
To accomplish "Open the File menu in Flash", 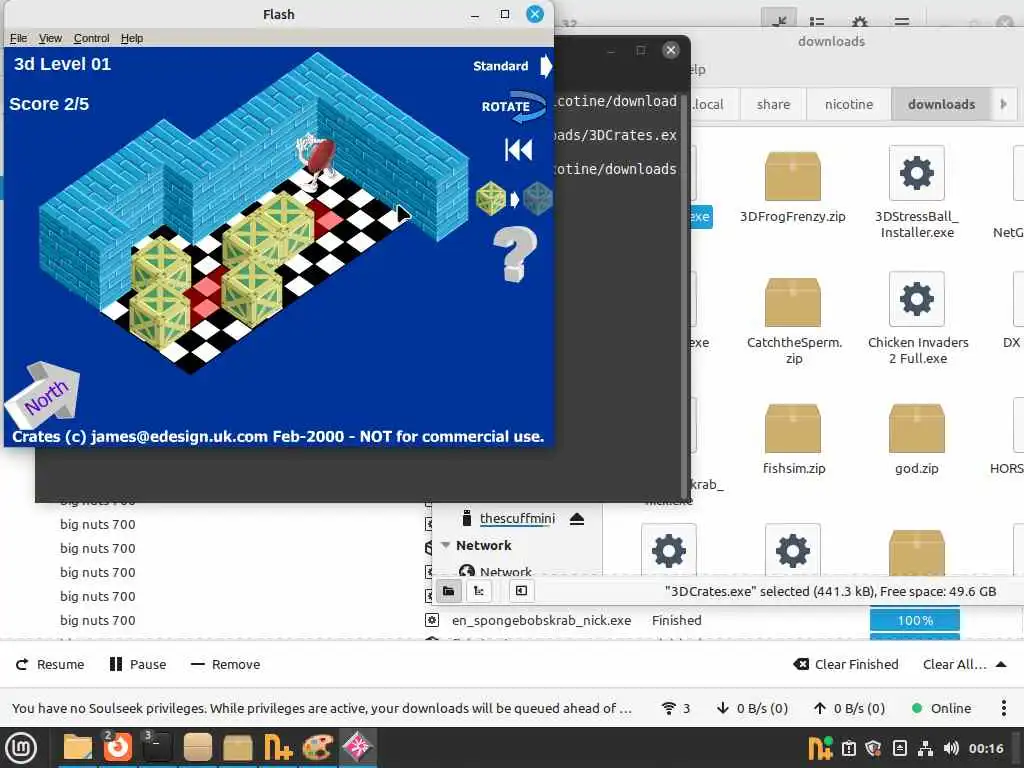I will (18, 39).
